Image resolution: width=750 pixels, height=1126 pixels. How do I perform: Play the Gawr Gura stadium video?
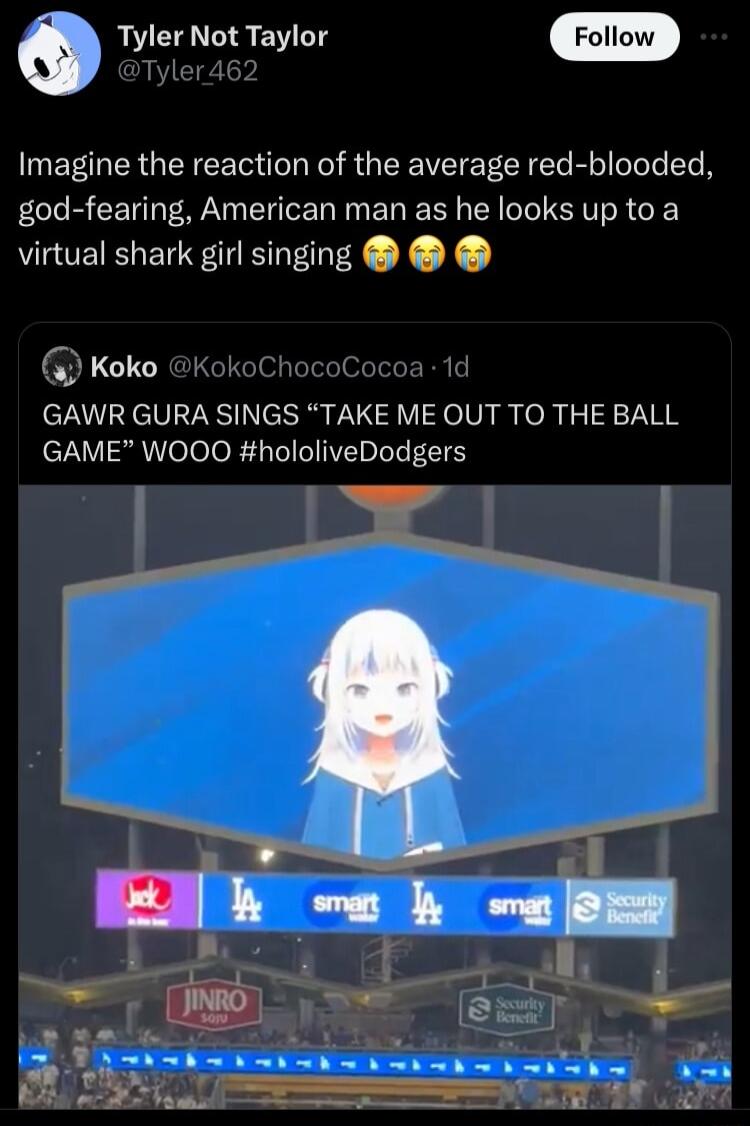(x=375, y=797)
